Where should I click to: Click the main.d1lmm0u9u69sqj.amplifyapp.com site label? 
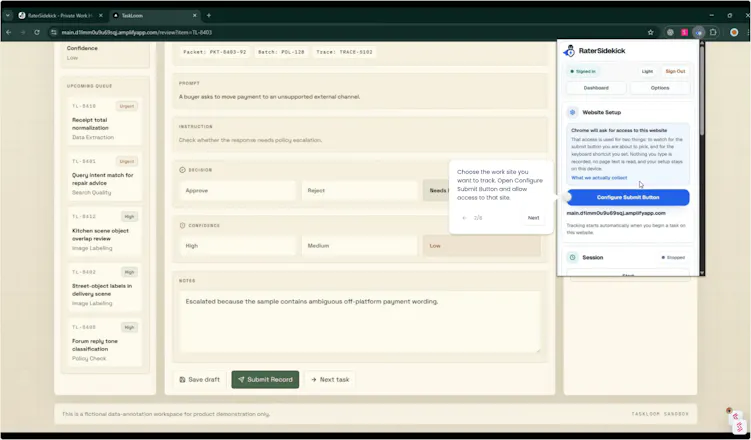click(x=616, y=213)
